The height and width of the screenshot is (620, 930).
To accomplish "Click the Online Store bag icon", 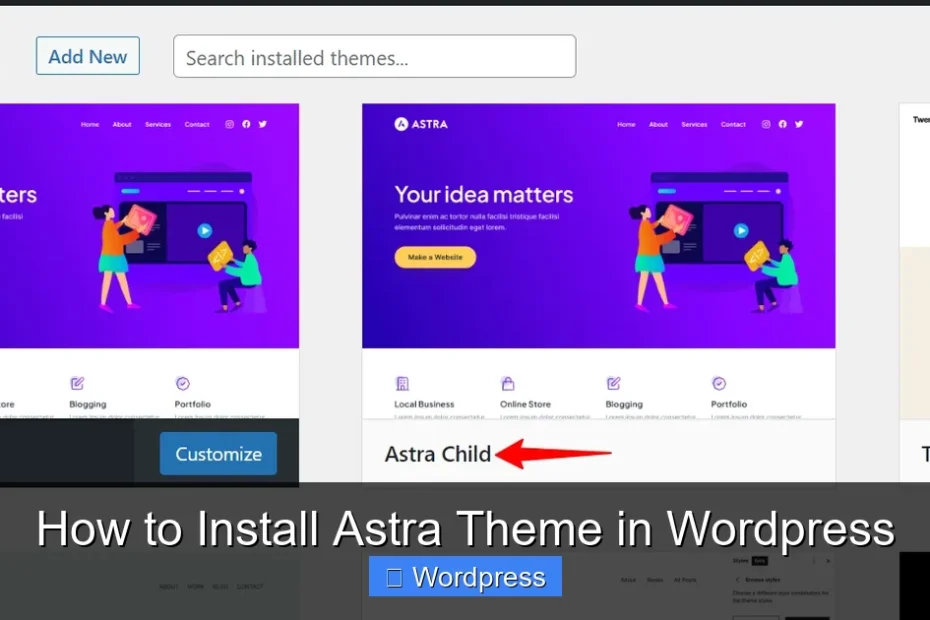I will pyautogui.click(x=508, y=383).
